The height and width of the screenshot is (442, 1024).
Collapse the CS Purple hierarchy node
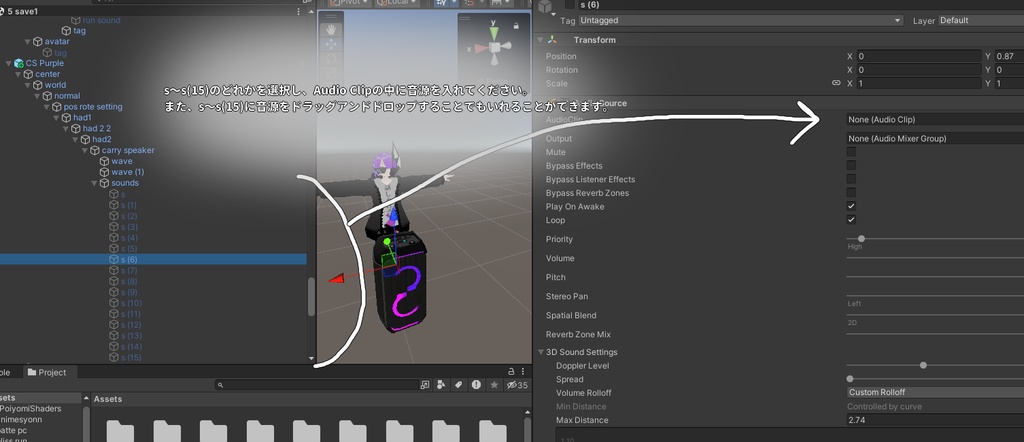(x=8, y=63)
